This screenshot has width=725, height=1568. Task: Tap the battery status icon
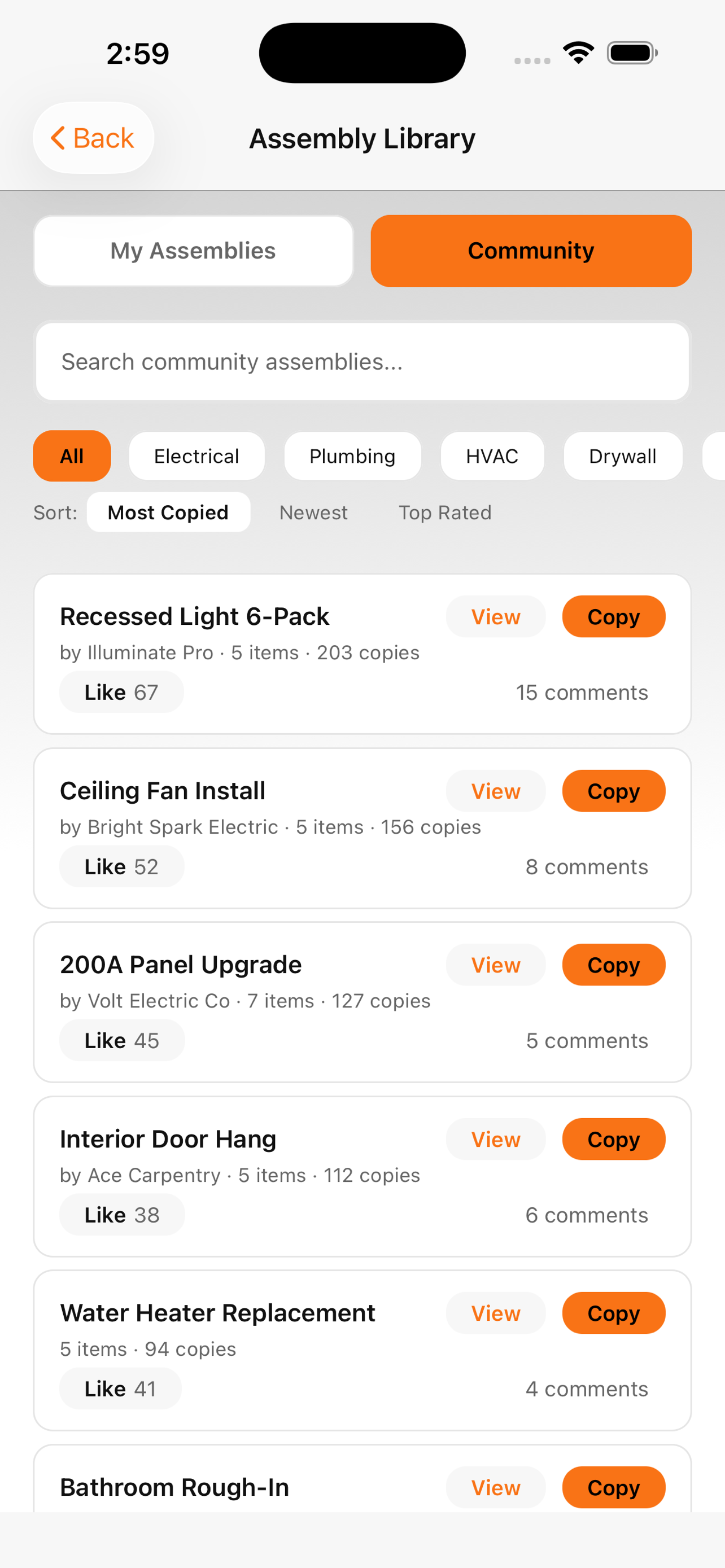[x=632, y=53]
